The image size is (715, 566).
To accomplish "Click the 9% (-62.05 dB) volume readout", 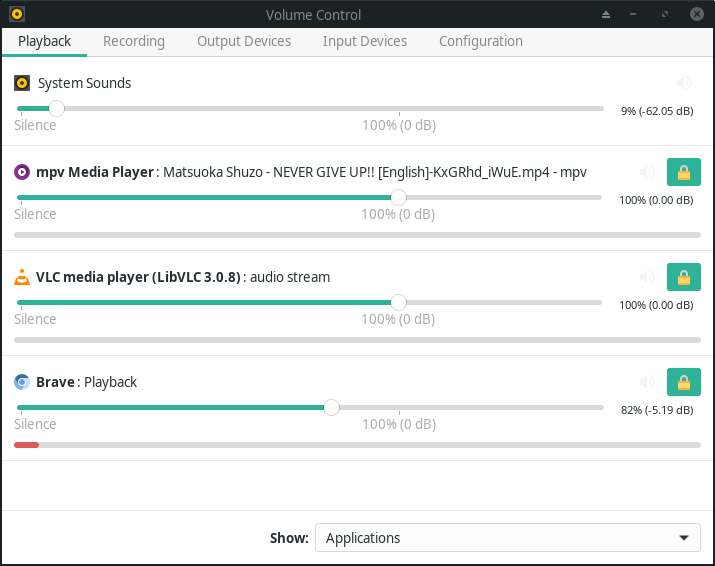I will click(x=657, y=111).
